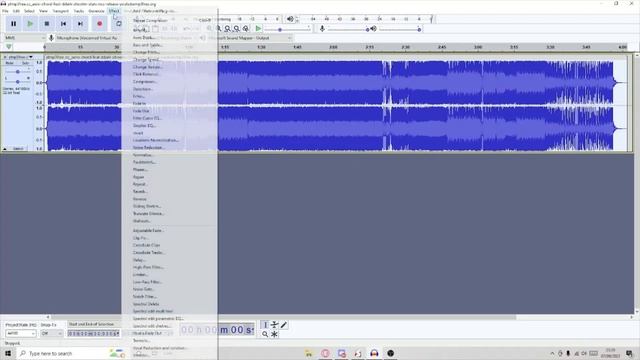Select the Draw pencil tool
This screenshot has height=360, width=640.
[x=284, y=325]
